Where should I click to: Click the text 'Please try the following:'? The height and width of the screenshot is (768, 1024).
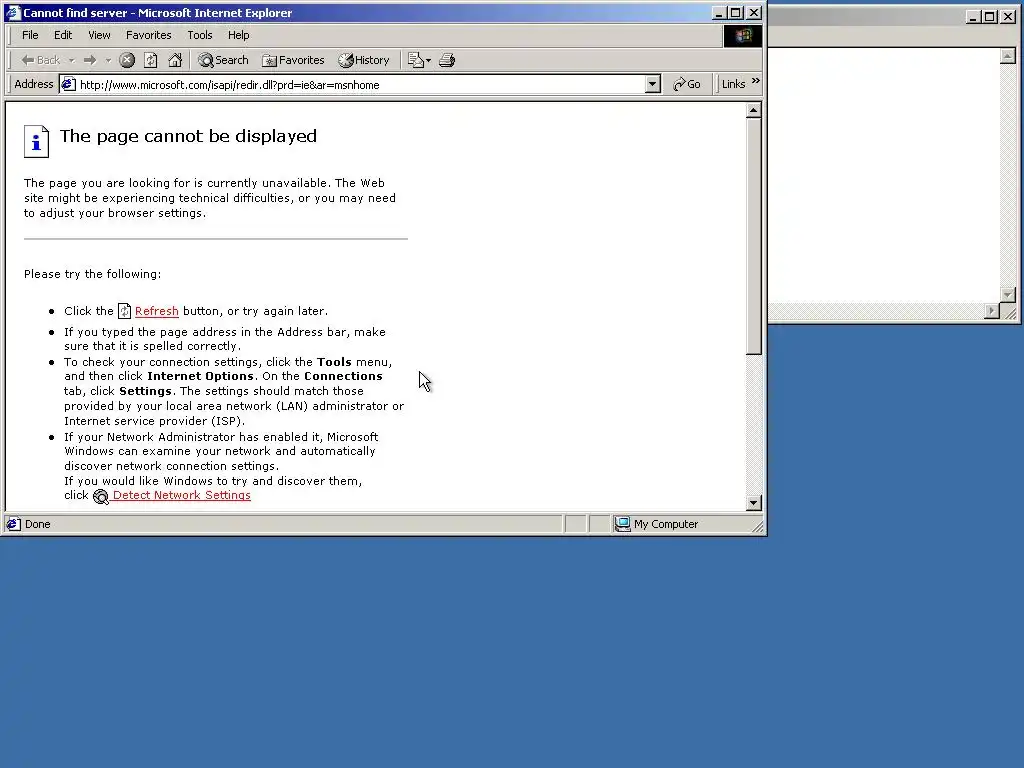[x=93, y=274]
